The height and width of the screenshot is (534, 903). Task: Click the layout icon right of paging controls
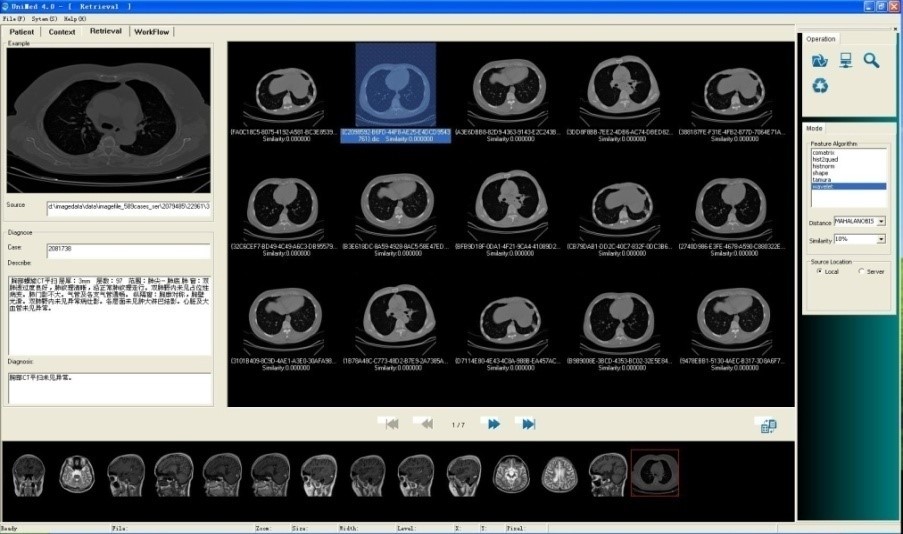pyautogui.click(x=768, y=426)
